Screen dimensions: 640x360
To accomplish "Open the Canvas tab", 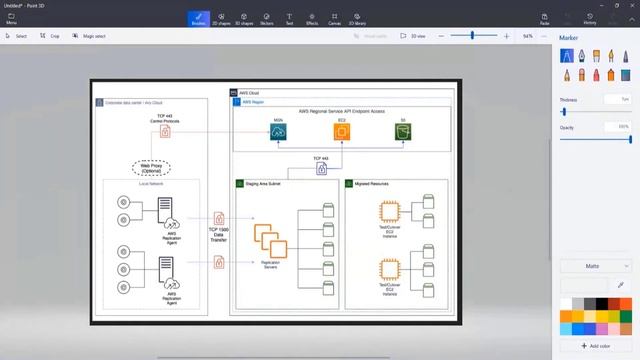I will pyautogui.click(x=334, y=19).
